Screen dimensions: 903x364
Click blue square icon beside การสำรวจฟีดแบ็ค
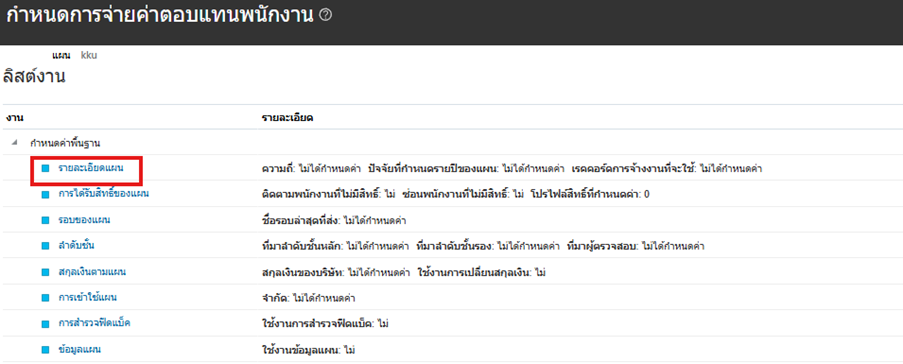pyautogui.click(x=45, y=324)
